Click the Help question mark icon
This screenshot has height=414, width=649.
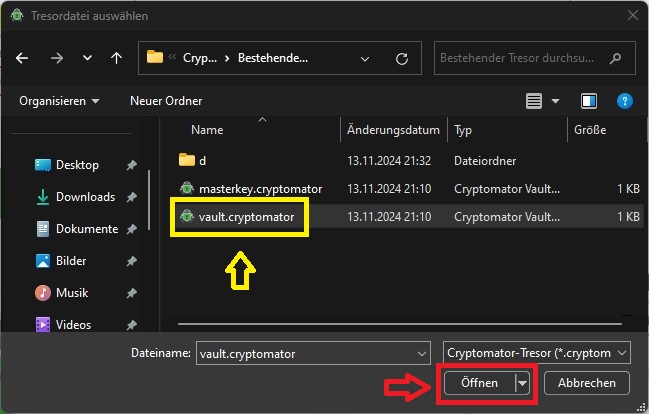click(x=624, y=101)
